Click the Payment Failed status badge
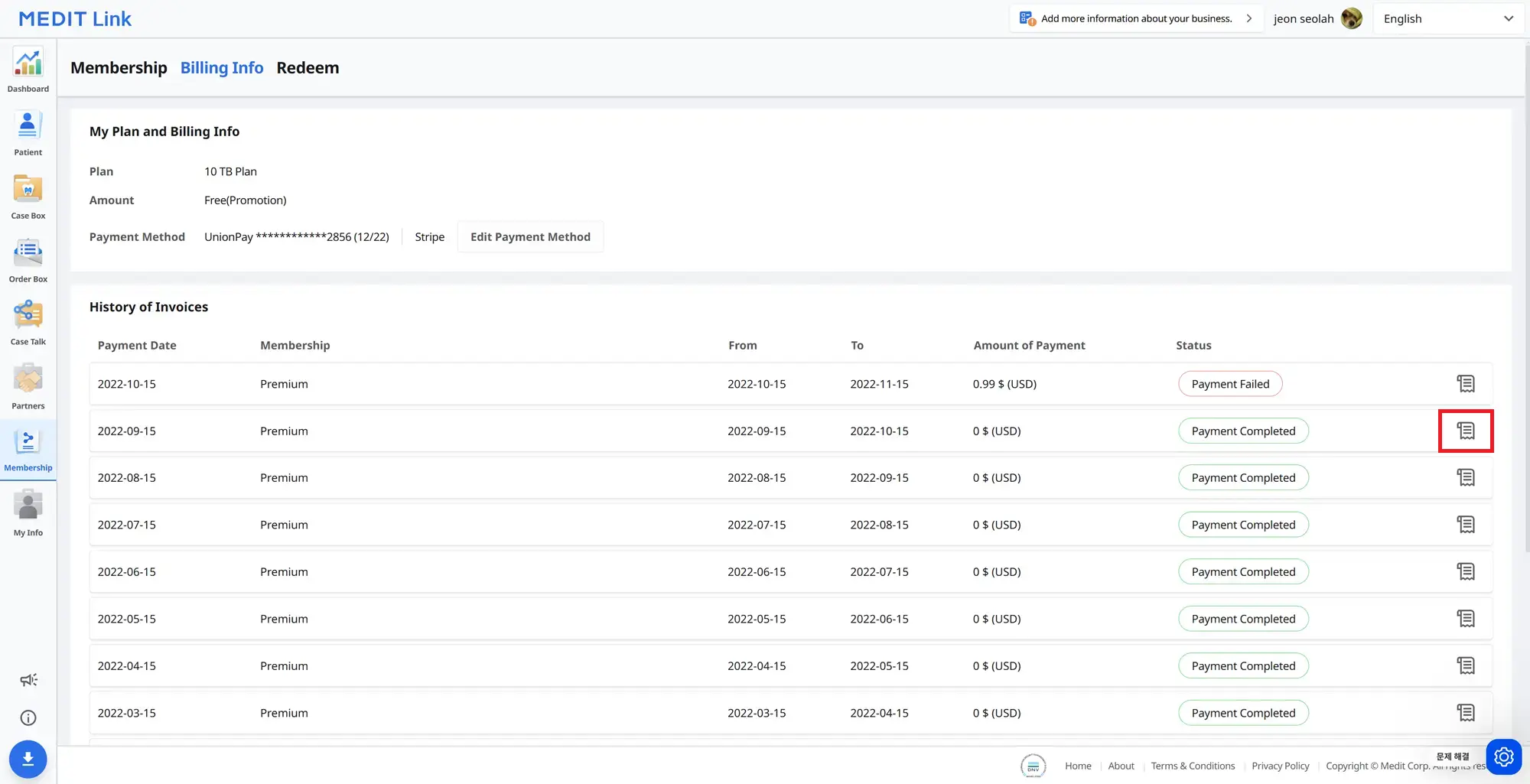The width and height of the screenshot is (1530, 784). coord(1230,384)
